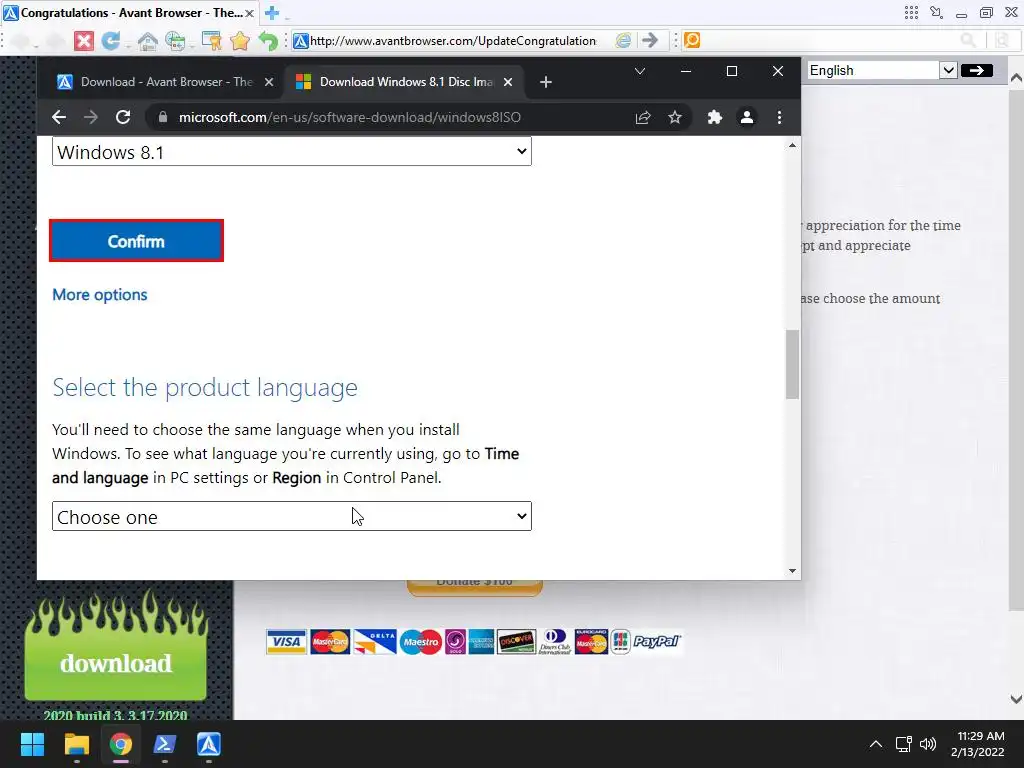Open the Windows 8.1 edition dropdown
1024x768 pixels.
click(x=292, y=152)
